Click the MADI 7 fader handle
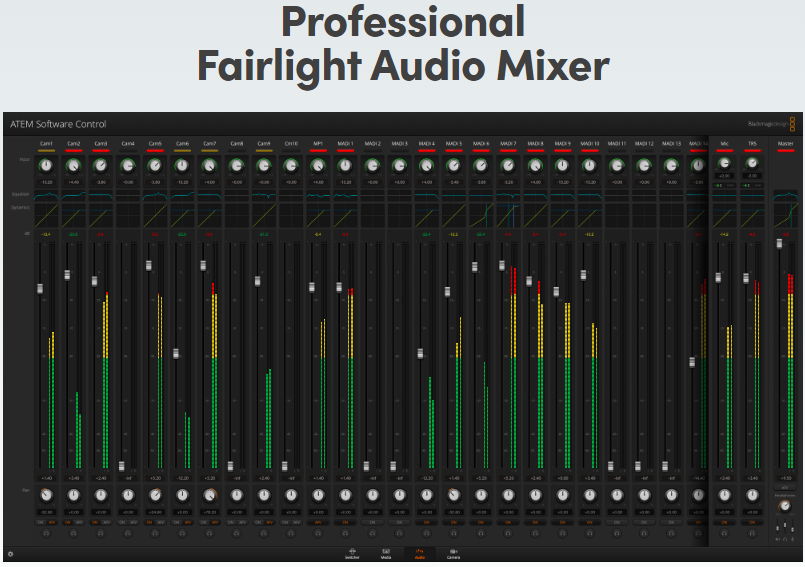Viewport: 805px width, 567px height. click(502, 266)
